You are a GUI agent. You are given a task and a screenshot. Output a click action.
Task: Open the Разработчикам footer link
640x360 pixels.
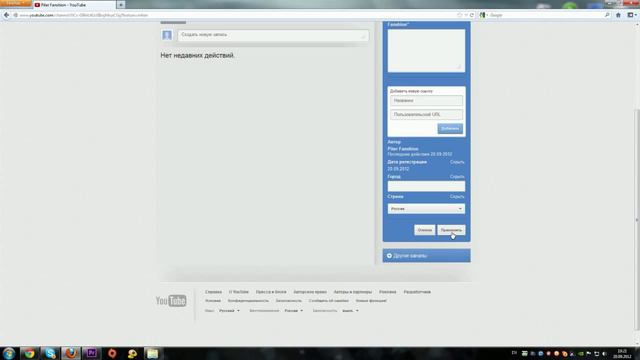(x=417, y=292)
